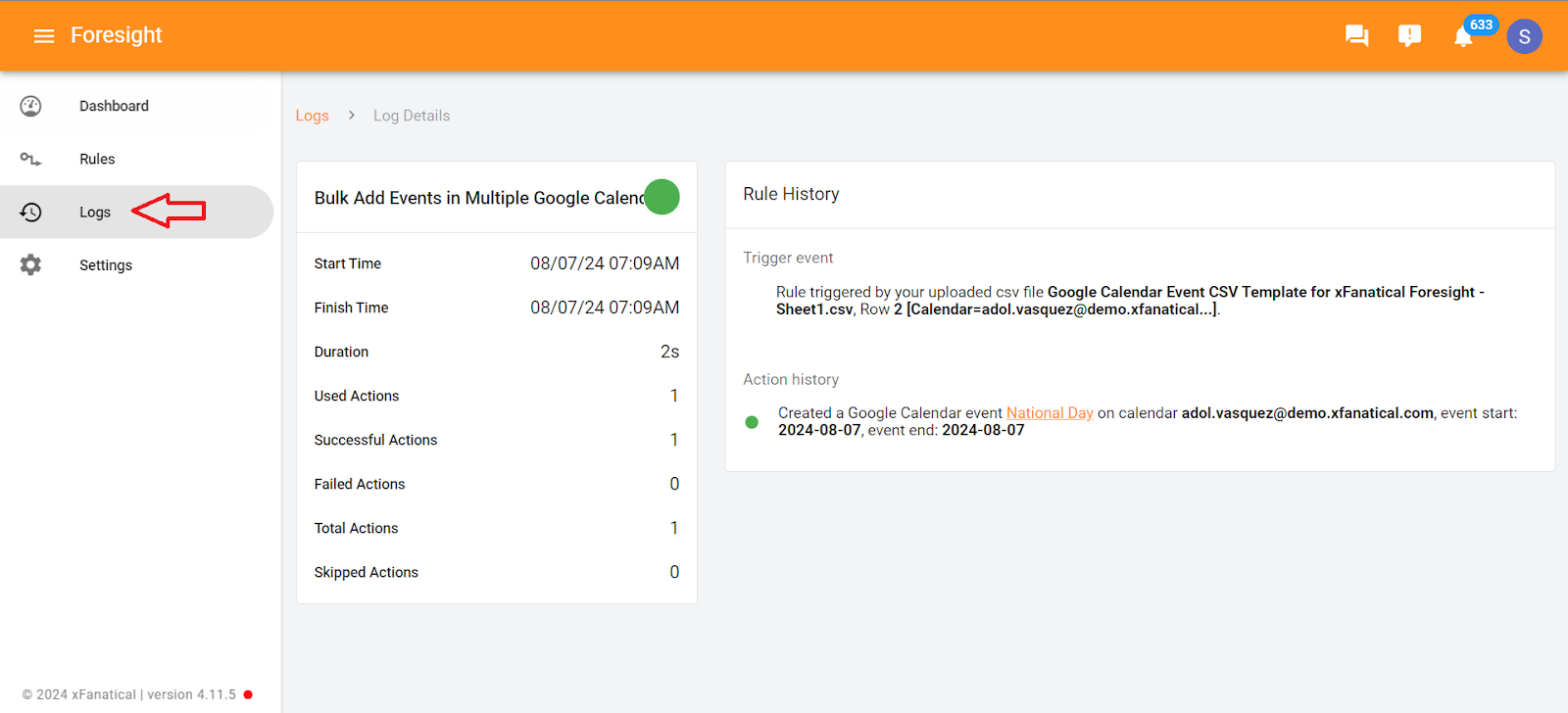Click the Rules key icon
The height and width of the screenshot is (713, 1568).
click(31, 159)
